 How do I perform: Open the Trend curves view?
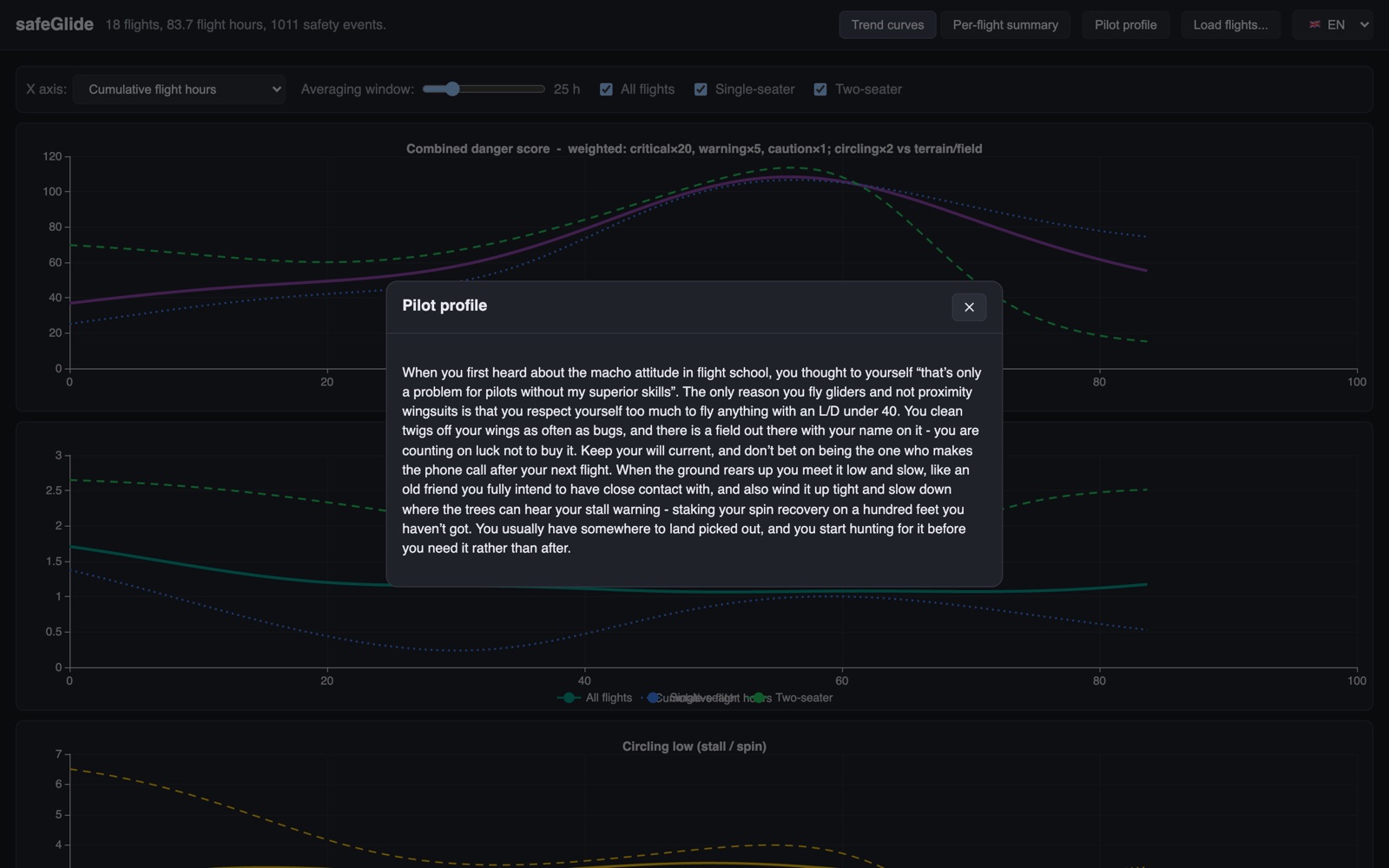pos(887,25)
